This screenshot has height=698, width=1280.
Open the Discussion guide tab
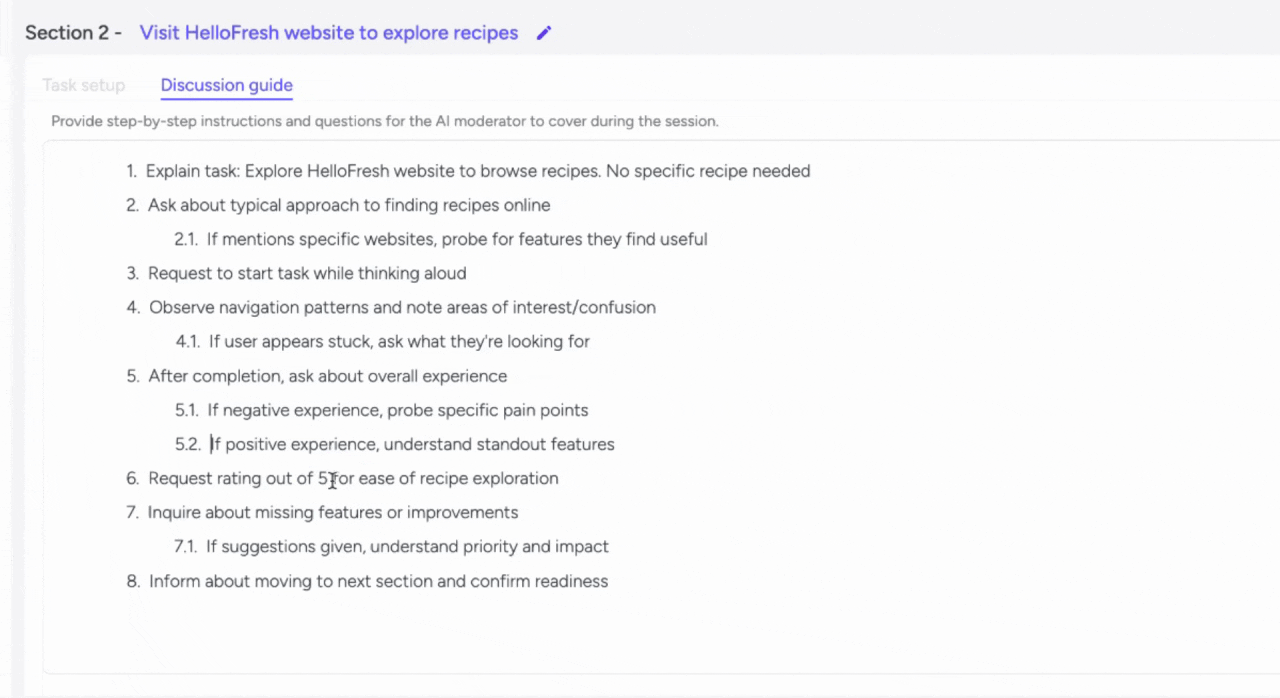[x=227, y=85]
